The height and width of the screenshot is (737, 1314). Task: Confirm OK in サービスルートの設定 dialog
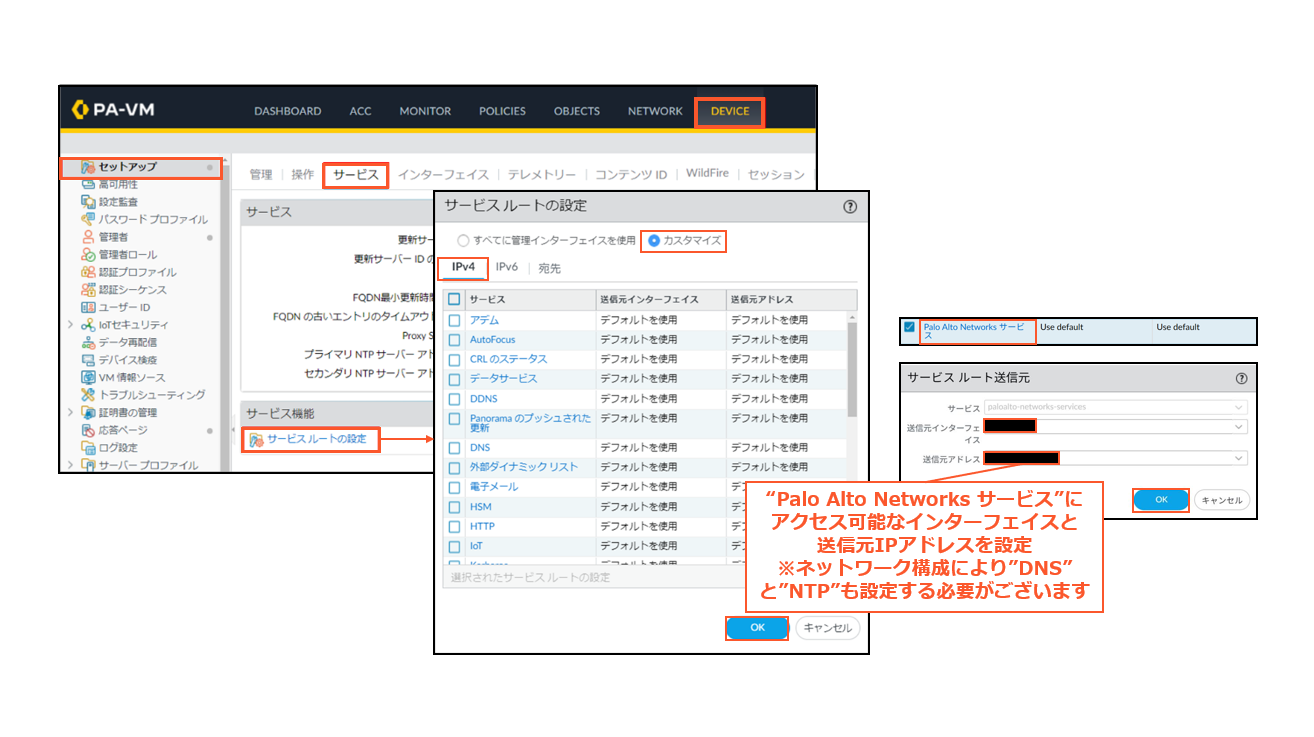click(x=757, y=628)
